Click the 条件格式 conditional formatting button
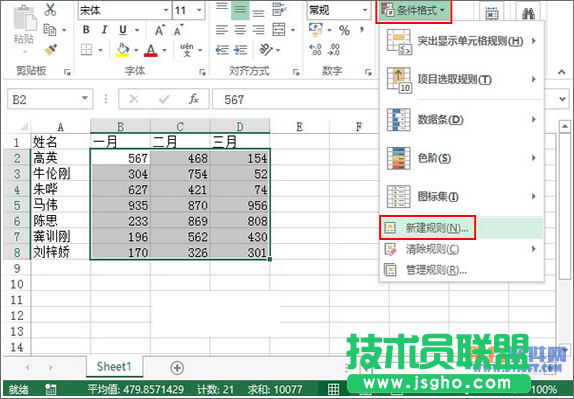 coord(414,11)
